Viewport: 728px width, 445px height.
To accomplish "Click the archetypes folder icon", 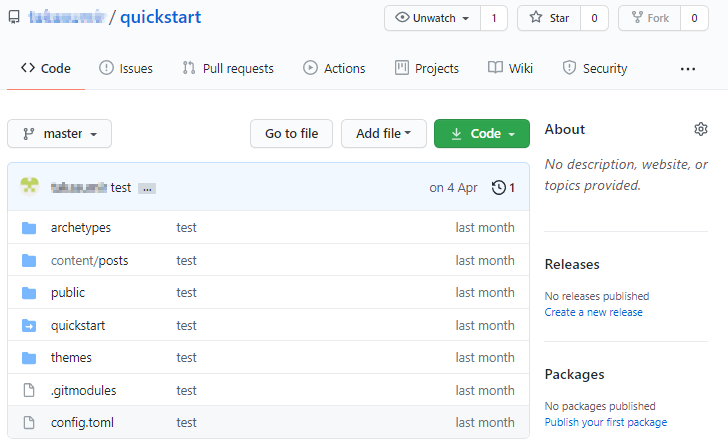I will coord(29,228).
